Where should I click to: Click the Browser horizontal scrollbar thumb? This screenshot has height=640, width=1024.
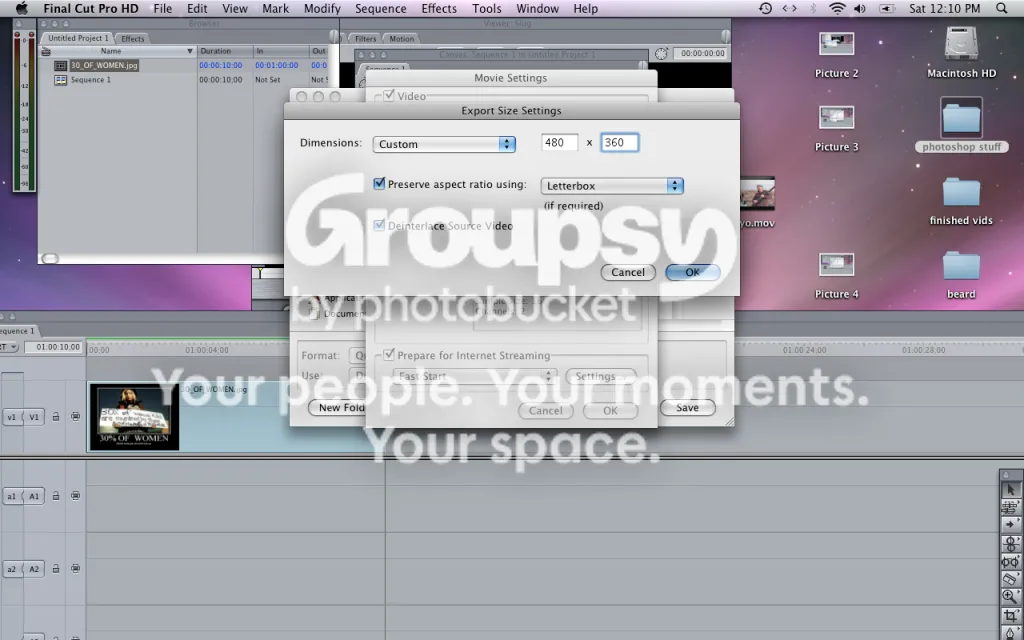[x=50, y=259]
